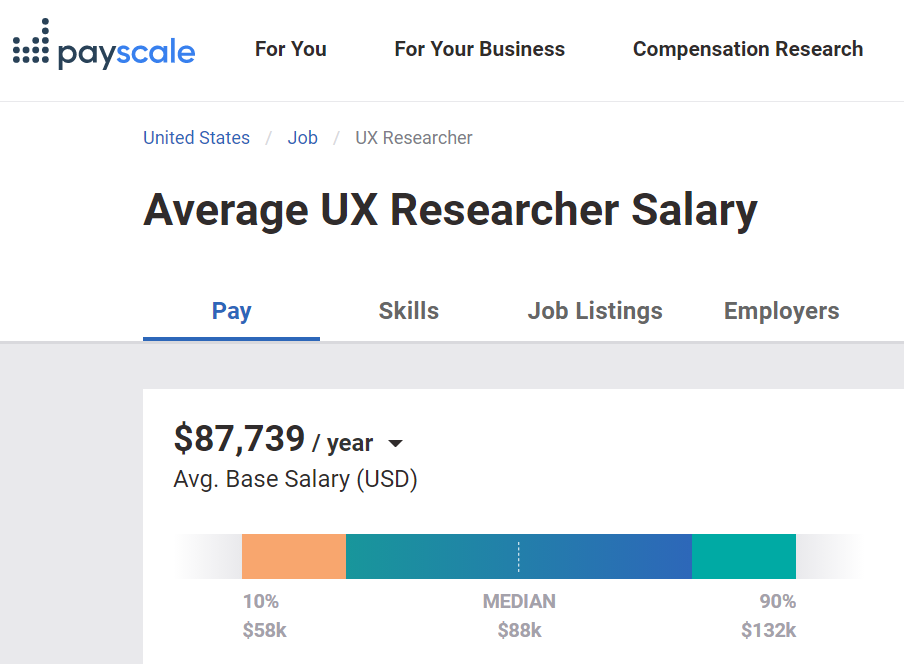Viewport: 904px width, 664px height.
Task: Click the dashed median marker on bar
Action: point(518,556)
